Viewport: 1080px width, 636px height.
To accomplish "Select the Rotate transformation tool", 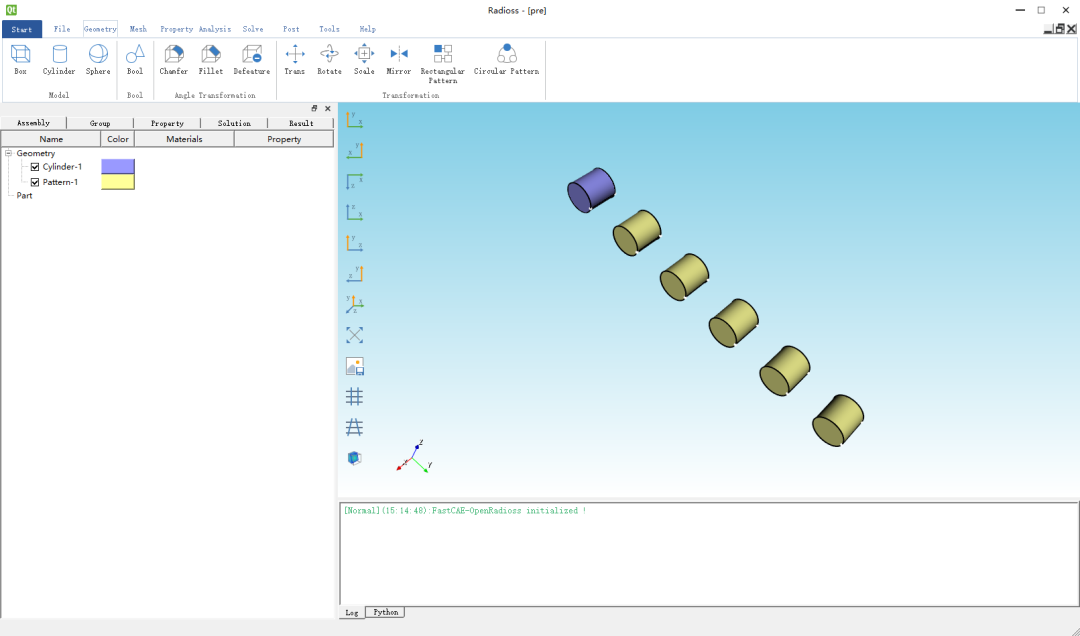I will coord(329,59).
